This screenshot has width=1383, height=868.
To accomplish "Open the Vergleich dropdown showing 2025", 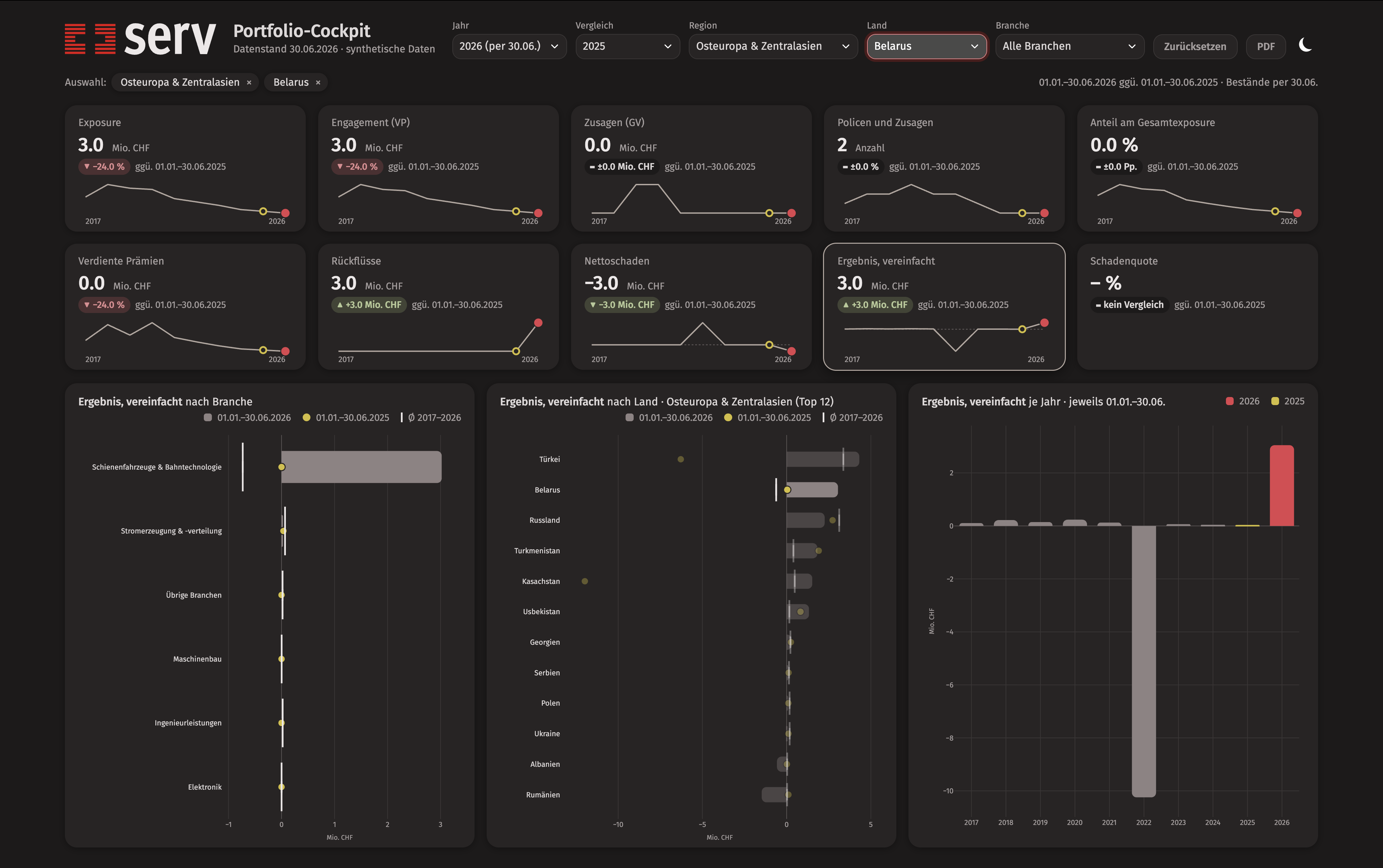I will (x=627, y=46).
